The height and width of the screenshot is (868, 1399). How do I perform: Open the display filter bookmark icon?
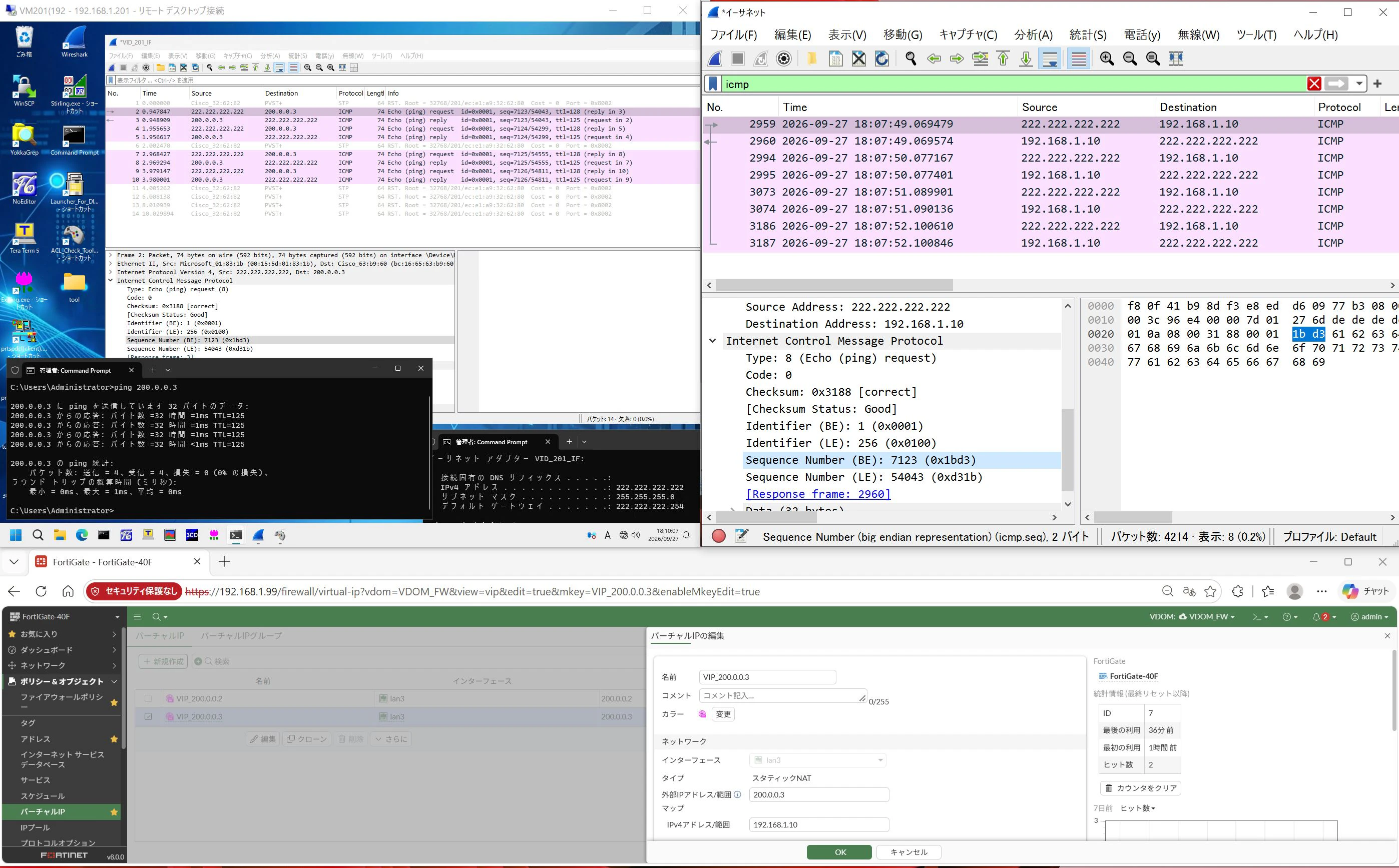pos(713,84)
